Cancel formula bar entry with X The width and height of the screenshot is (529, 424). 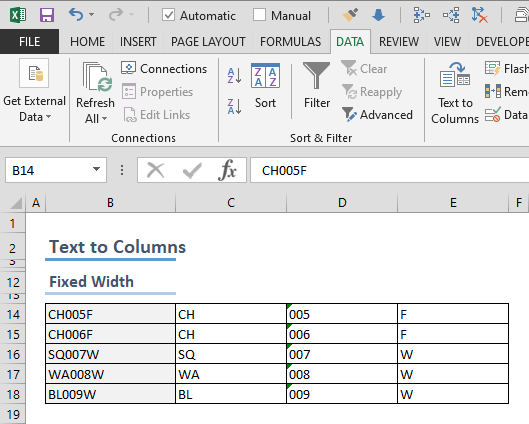156,170
